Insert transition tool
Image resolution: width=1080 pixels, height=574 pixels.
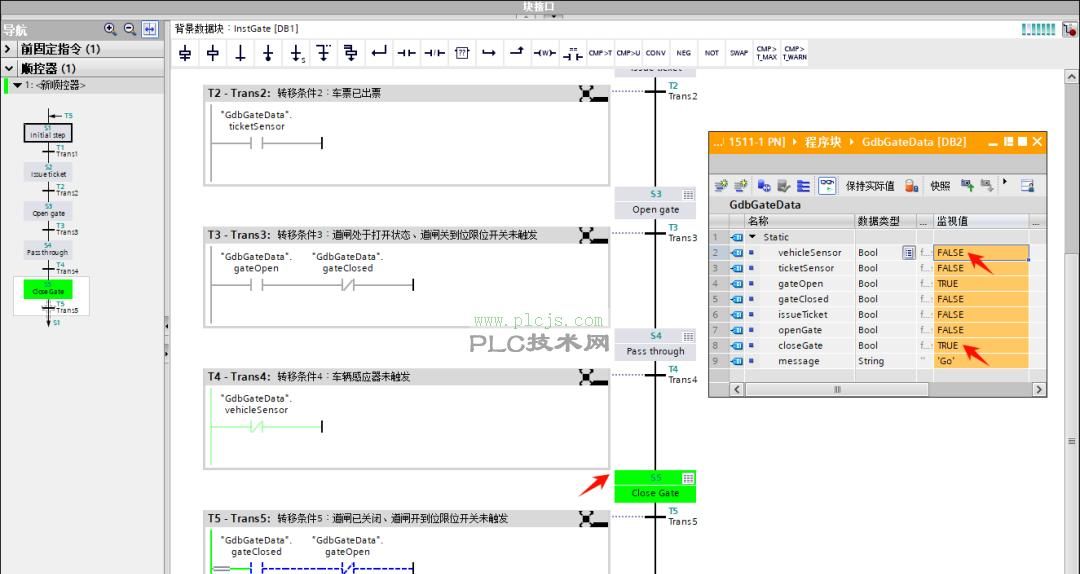pos(240,52)
